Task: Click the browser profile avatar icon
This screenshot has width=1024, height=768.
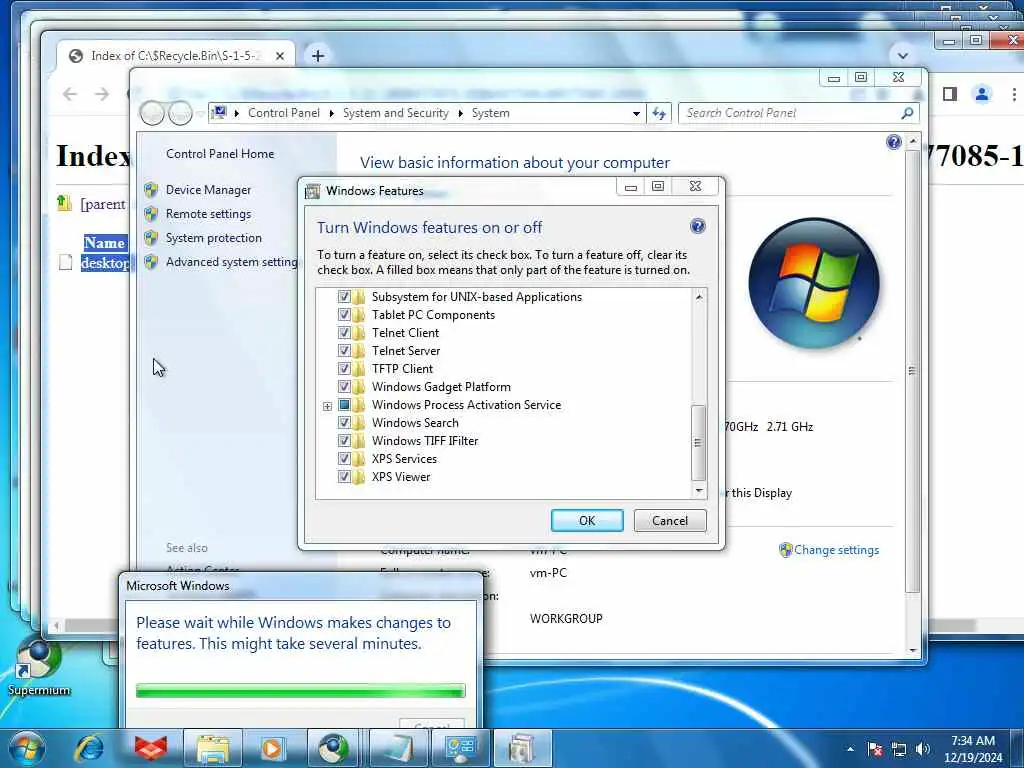Action: (982, 95)
